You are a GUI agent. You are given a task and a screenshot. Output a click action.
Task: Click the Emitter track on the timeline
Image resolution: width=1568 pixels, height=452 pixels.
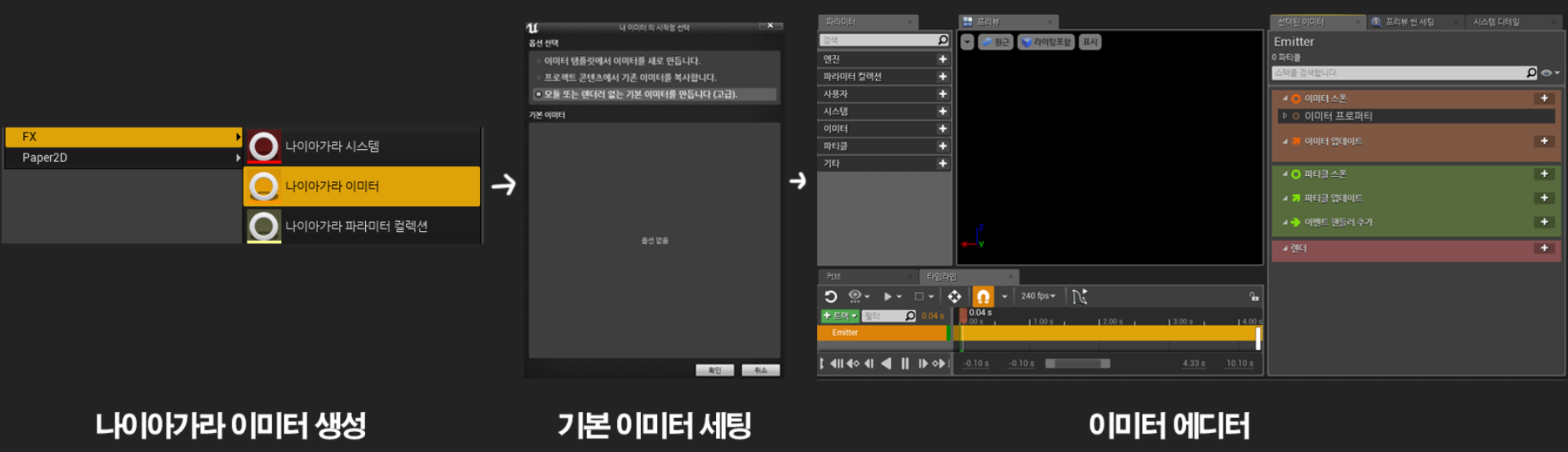(882, 333)
